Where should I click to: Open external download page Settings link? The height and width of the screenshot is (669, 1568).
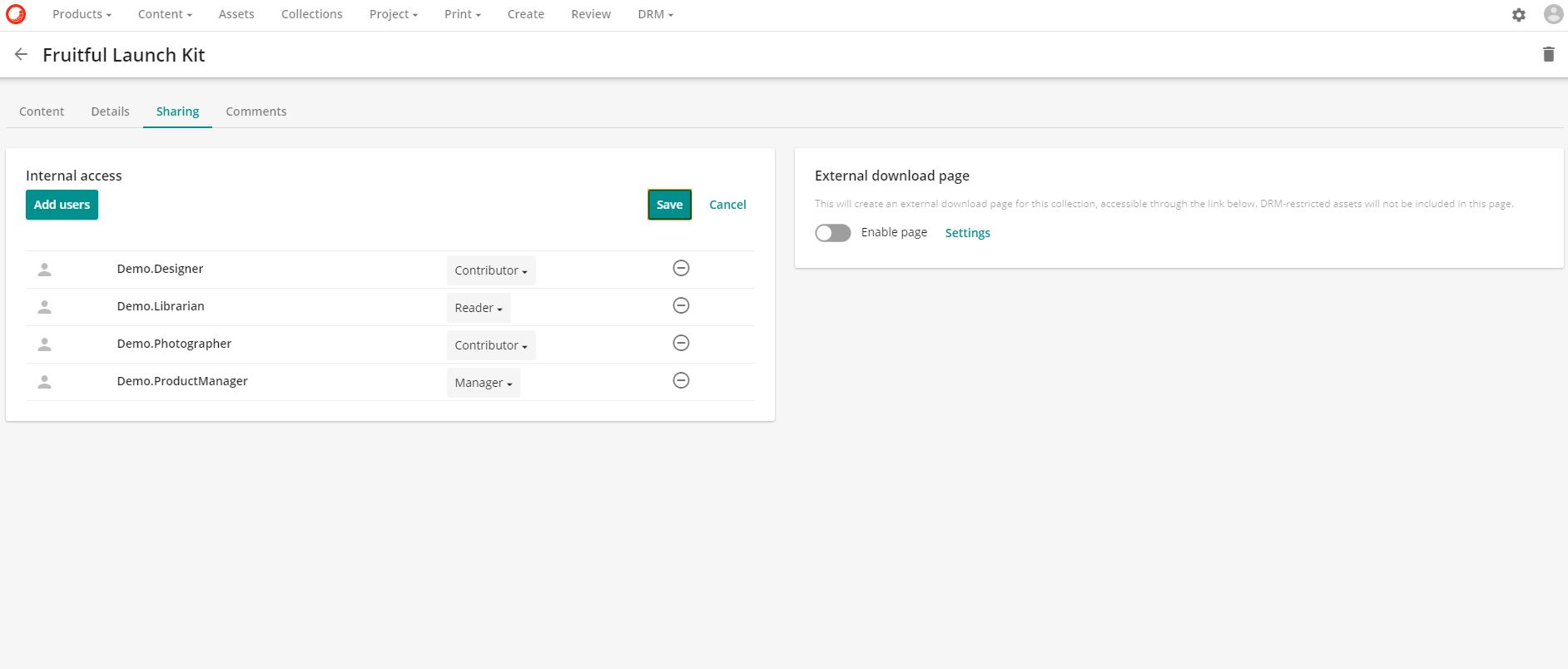click(x=967, y=233)
